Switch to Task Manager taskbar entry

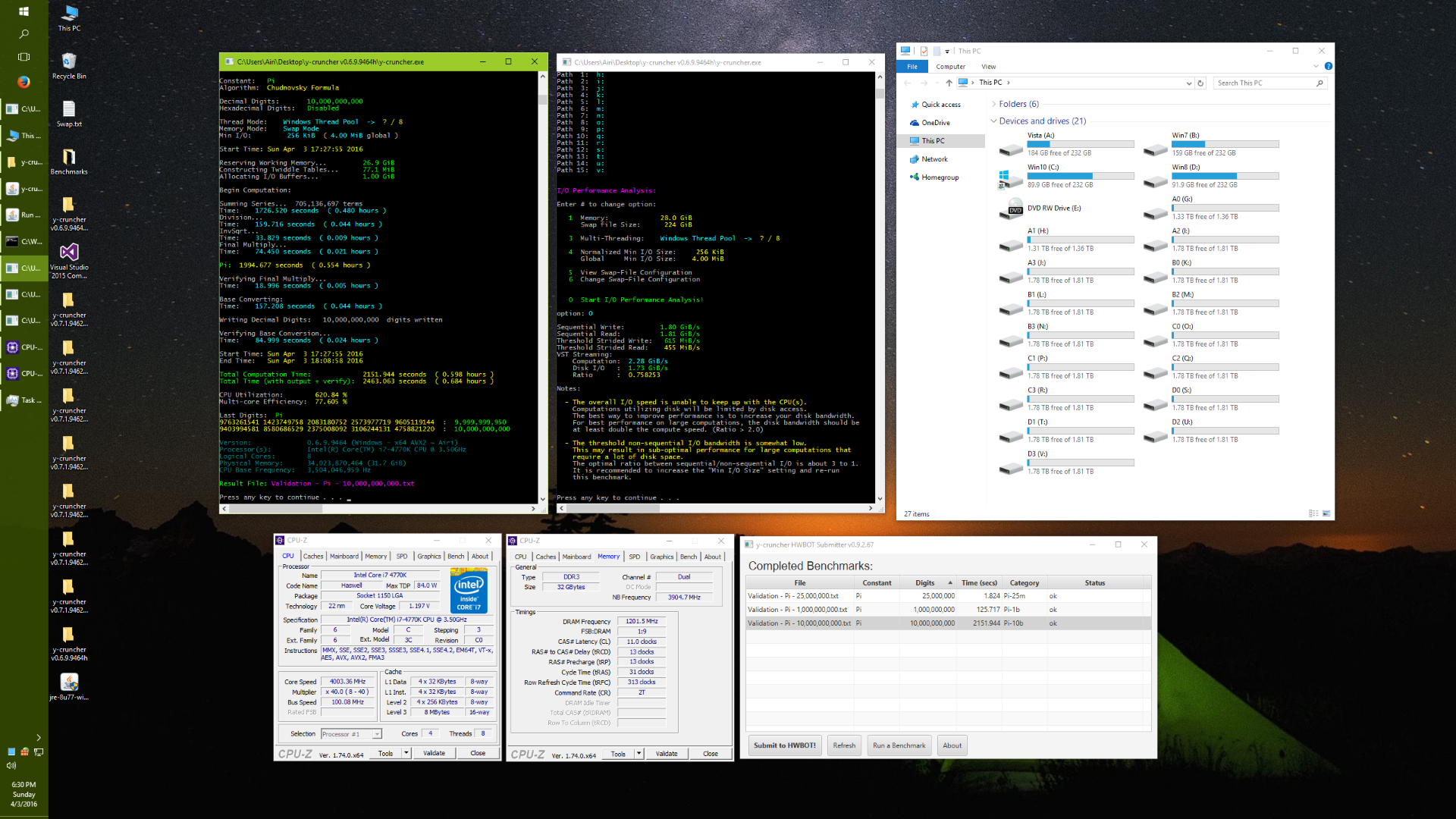[x=24, y=400]
